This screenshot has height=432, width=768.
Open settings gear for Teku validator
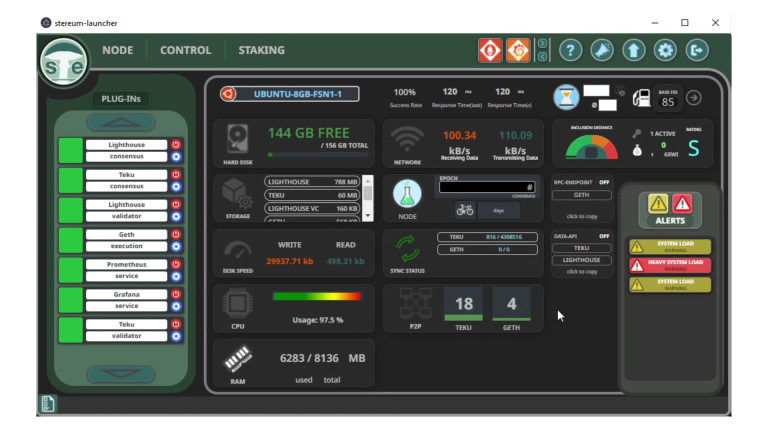176,336
